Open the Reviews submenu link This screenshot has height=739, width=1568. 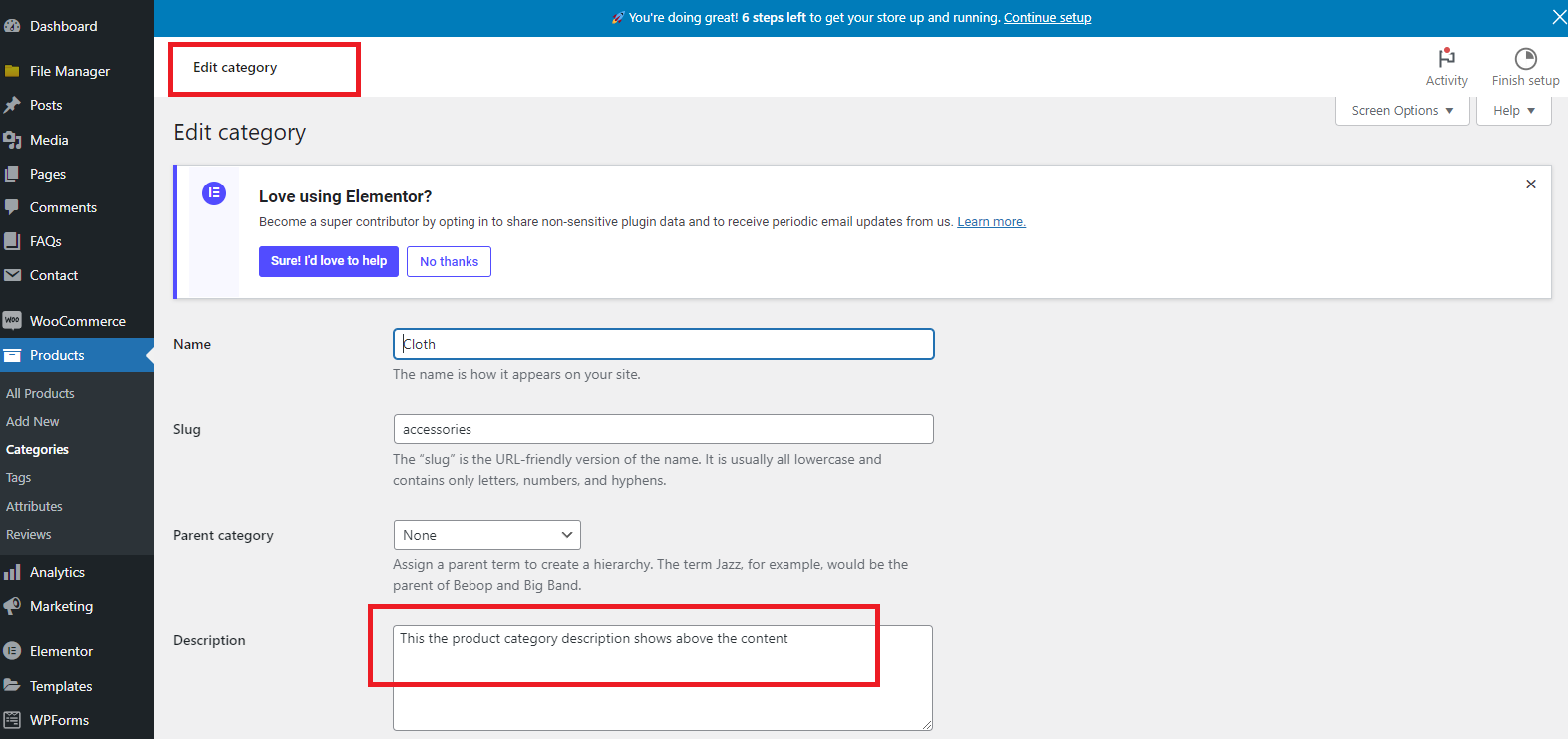click(x=29, y=534)
